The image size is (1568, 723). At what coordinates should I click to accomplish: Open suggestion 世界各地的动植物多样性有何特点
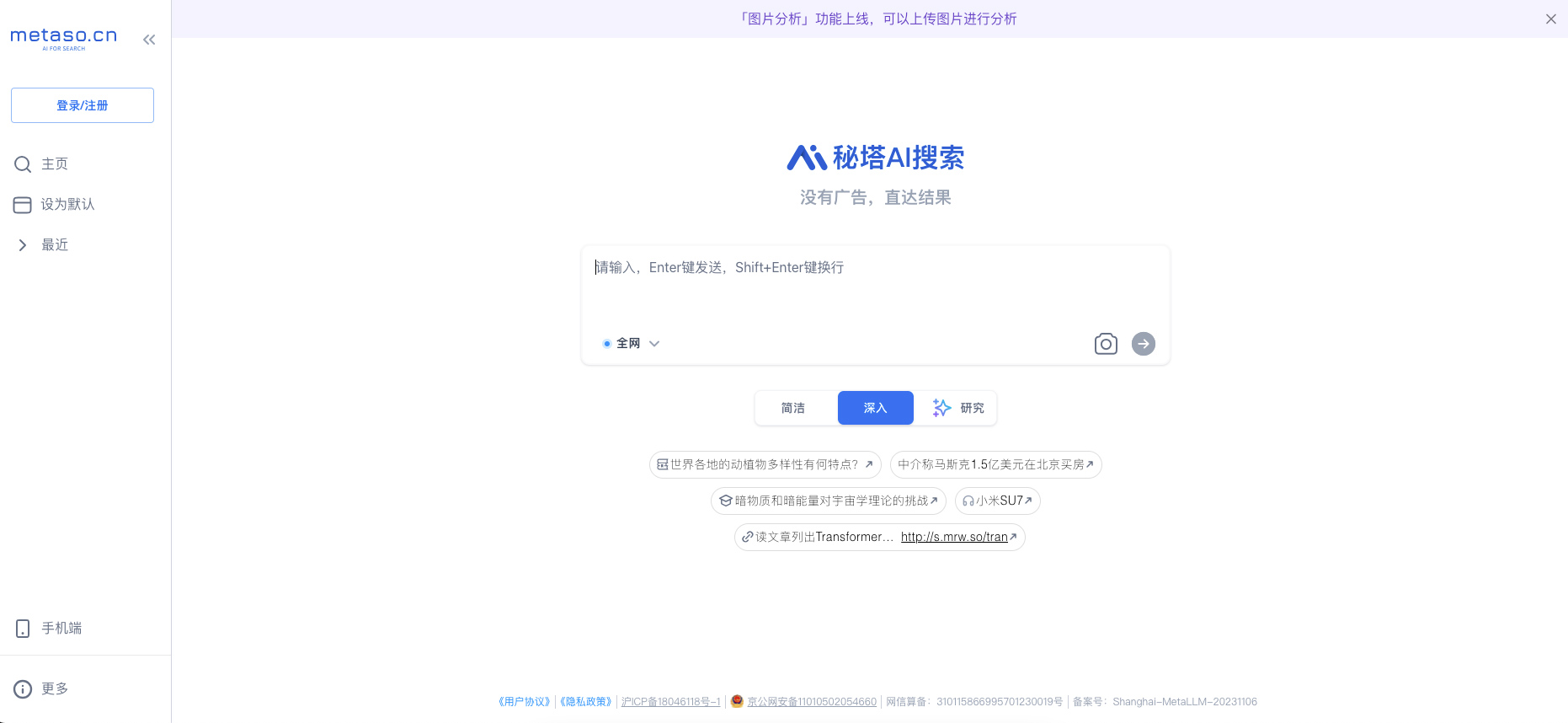click(x=765, y=465)
